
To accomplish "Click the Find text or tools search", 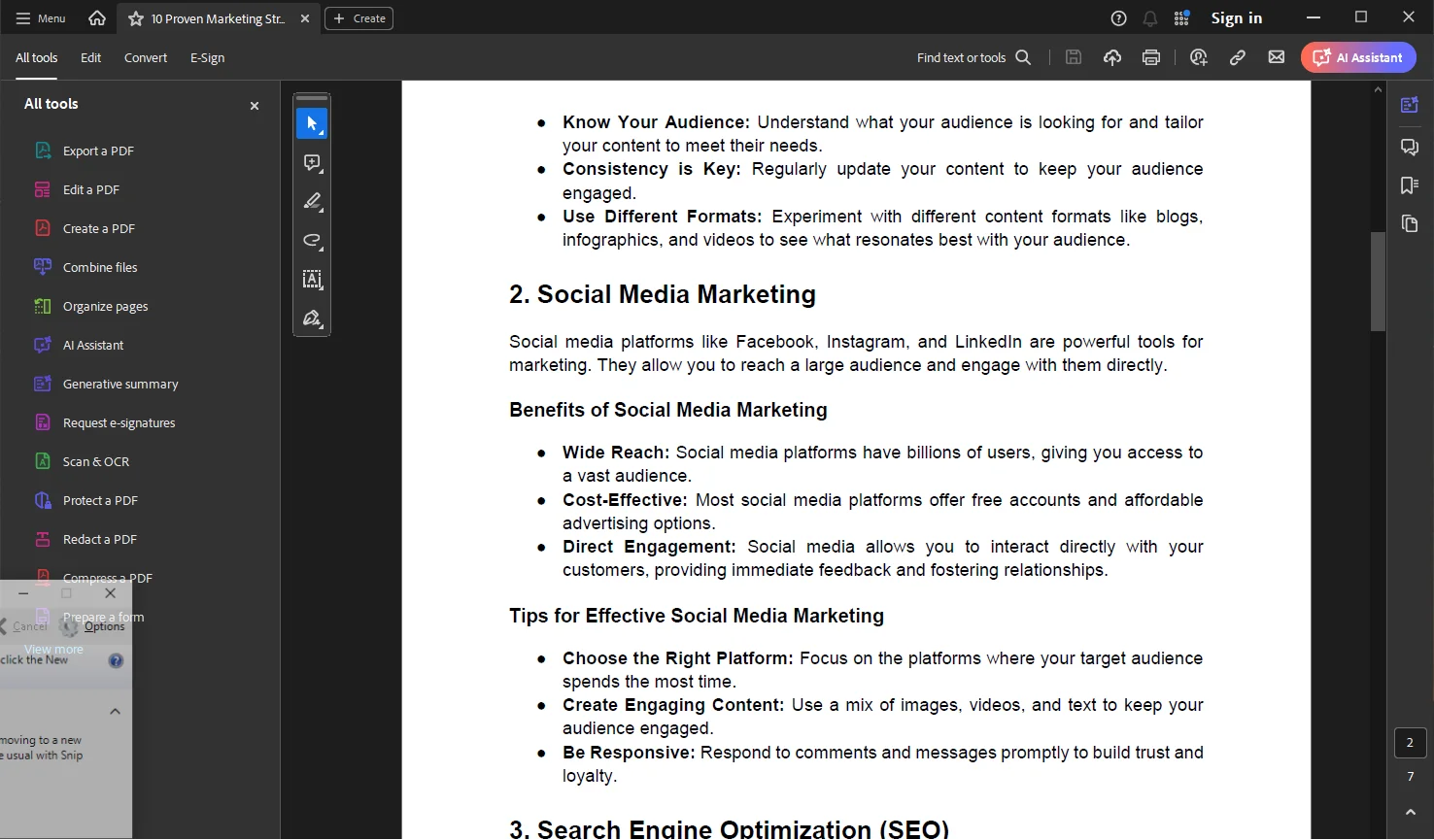I will [973, 58].
